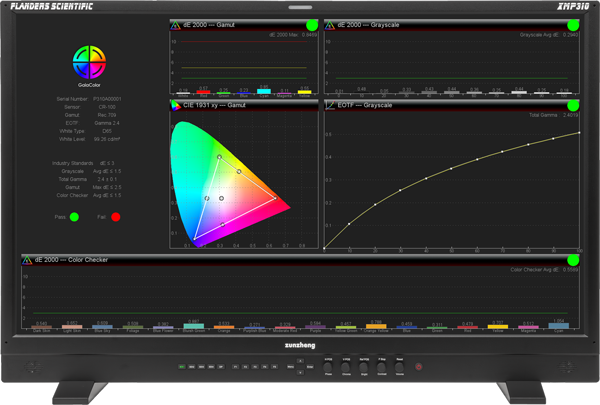The width and height of the screenshot is (600, 405).
Task: Click the red primary point on CIE diagram
Action: (275, 198)
